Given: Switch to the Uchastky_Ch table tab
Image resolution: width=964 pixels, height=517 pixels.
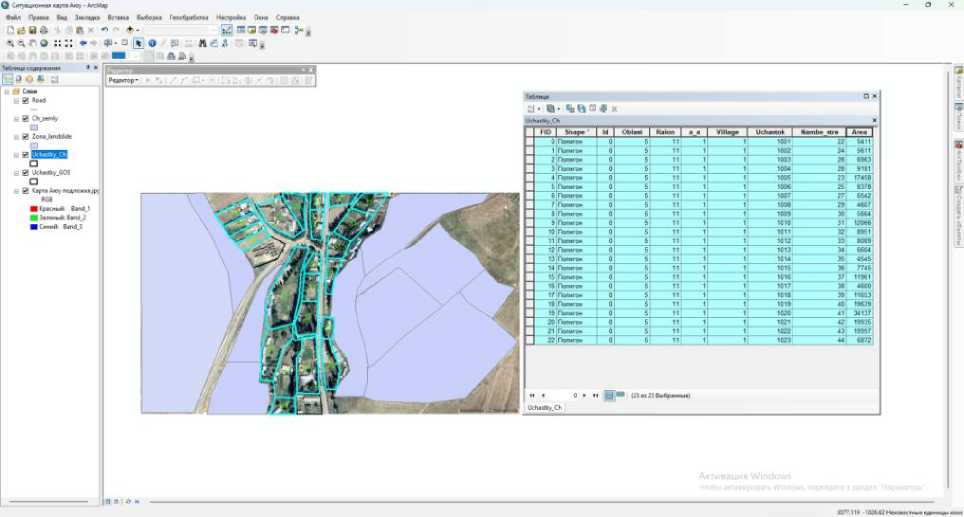Looking at the screenshot, I should 545,408.
